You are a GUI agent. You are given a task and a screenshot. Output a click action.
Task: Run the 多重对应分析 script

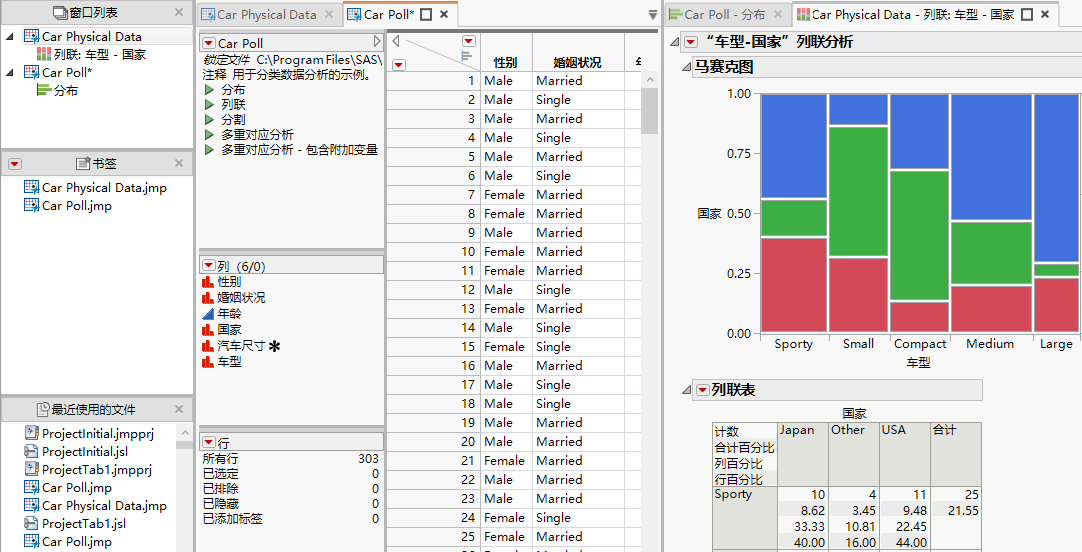(x=210, y=135)
